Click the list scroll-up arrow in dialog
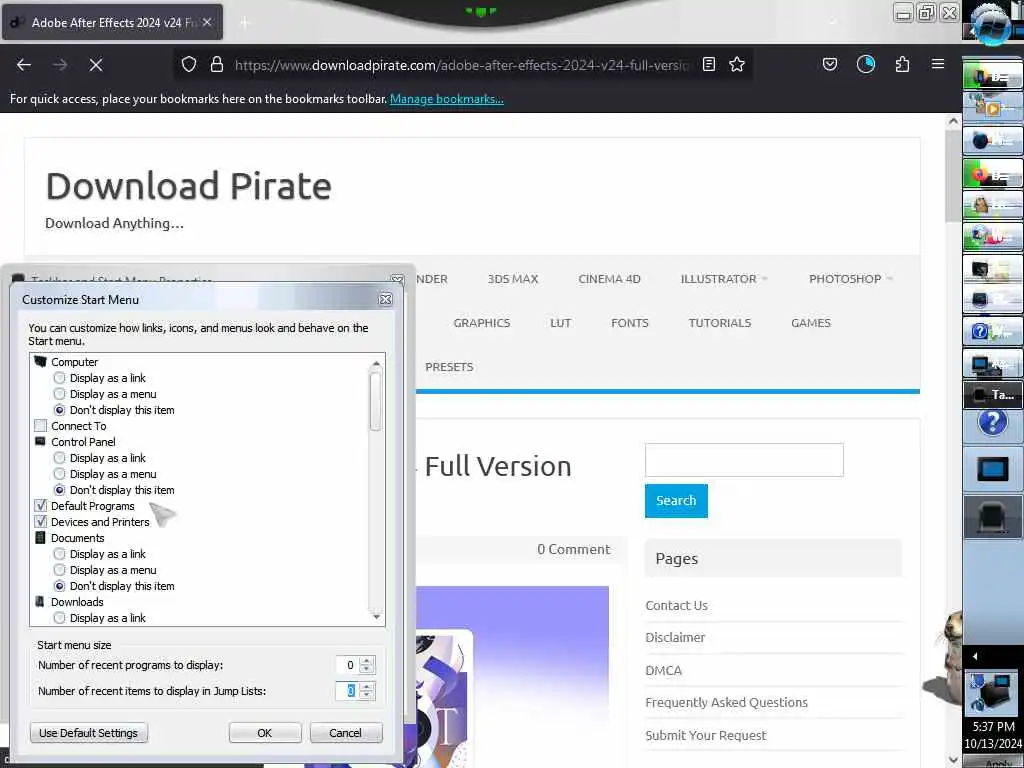1024x768 pixels. click(376, 362)
